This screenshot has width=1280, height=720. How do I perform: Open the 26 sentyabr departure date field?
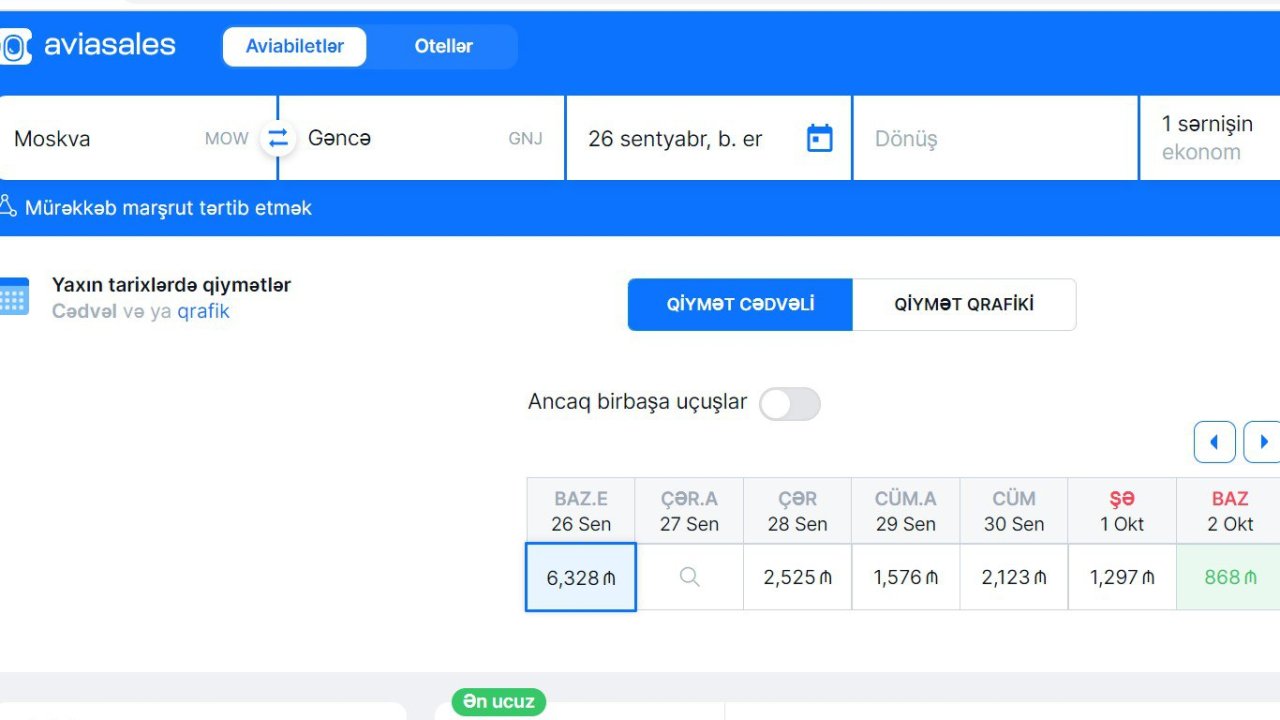(x=709, y=138)
